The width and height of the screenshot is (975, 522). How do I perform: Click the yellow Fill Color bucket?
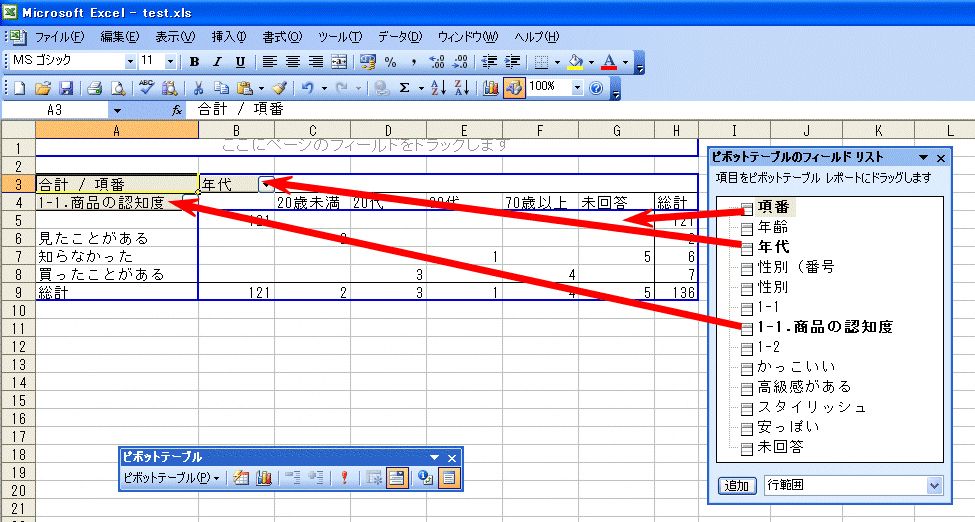pyautogui.click(x=575, y=62)
